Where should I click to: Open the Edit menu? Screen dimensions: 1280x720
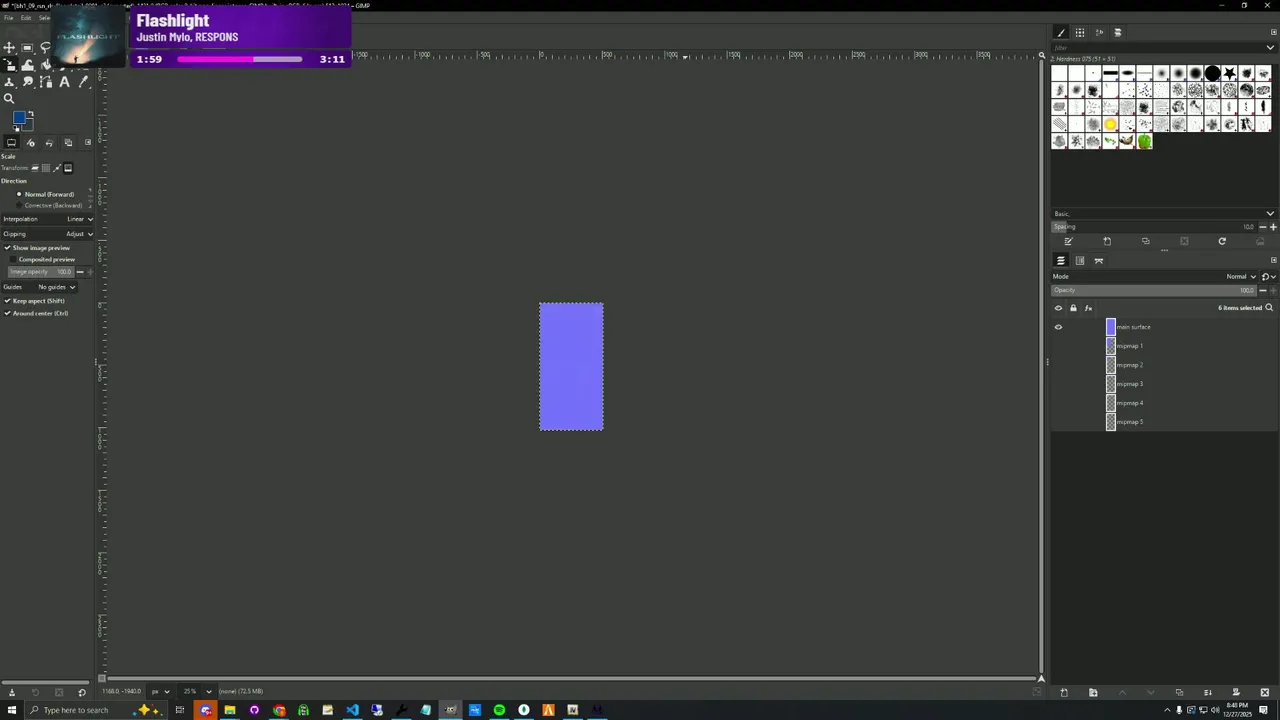click(x=26, y=18)
